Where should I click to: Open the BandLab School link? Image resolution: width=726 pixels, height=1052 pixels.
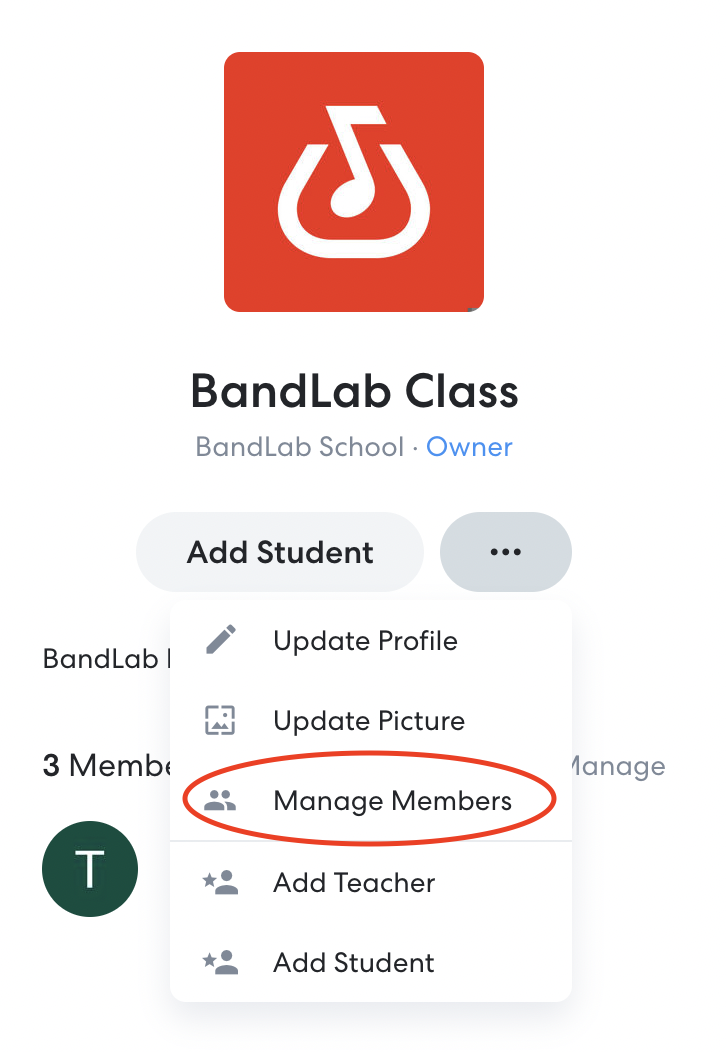point(300,447)
